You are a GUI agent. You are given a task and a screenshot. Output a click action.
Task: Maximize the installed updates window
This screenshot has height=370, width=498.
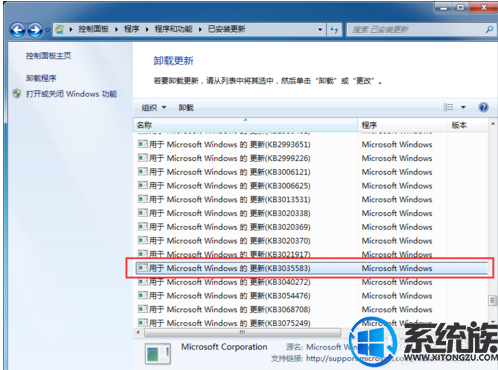[461, 8]
